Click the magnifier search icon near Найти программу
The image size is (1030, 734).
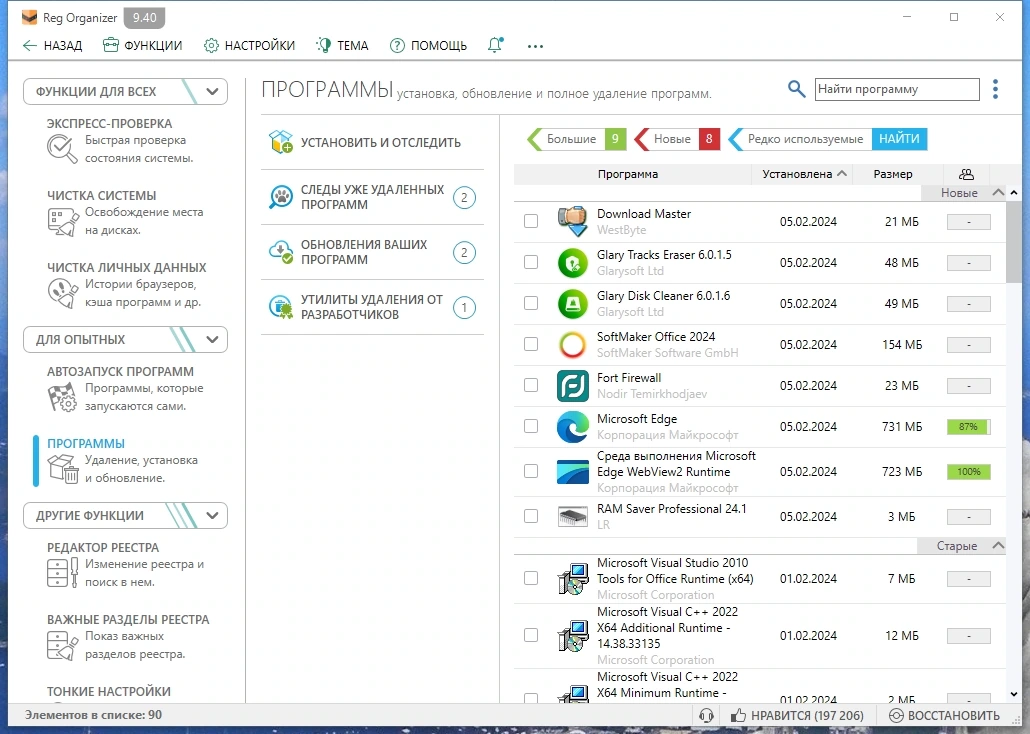tap(796, 89)
